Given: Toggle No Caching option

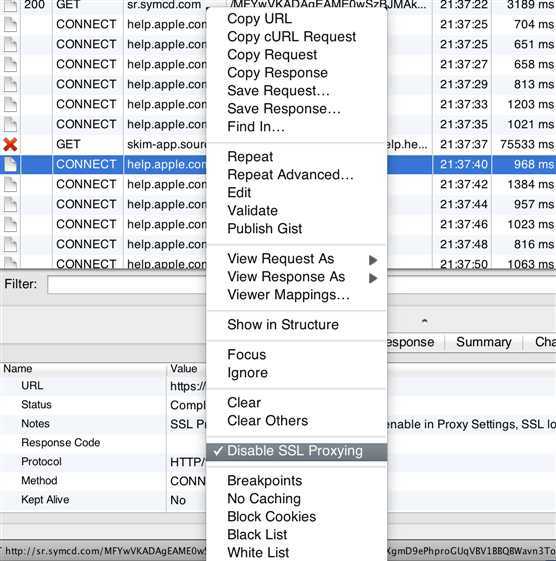Looking at the screenshot, I should (264, 499).
